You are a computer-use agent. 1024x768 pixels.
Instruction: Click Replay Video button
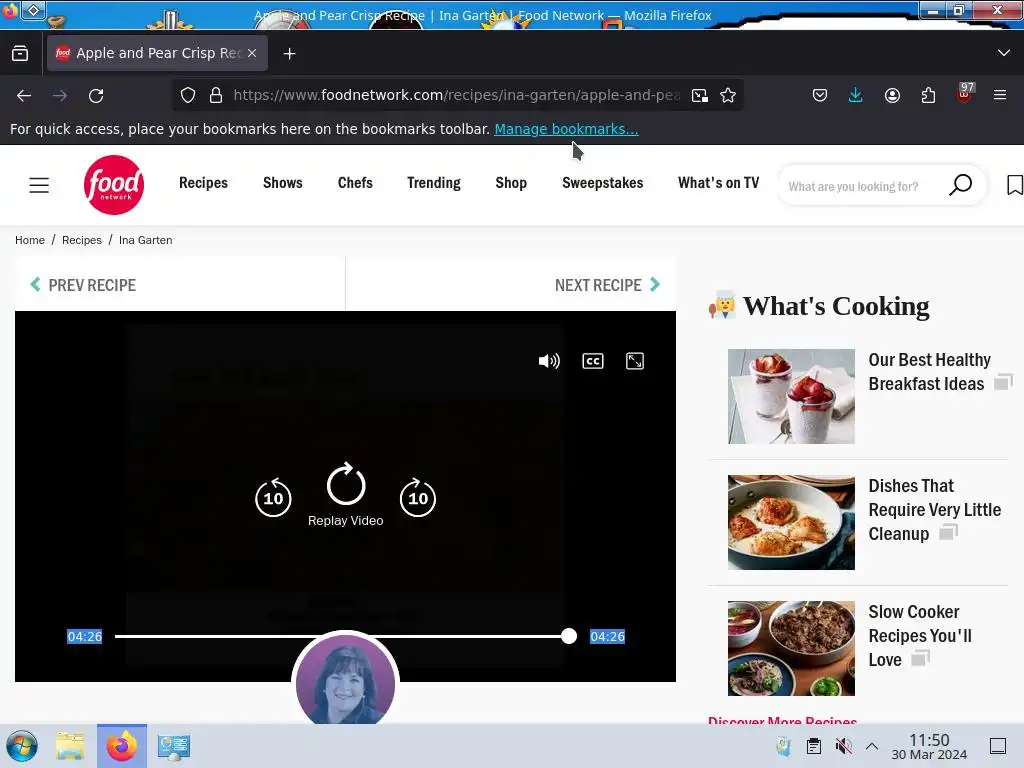pyautogui.click(x=345, y=494)
